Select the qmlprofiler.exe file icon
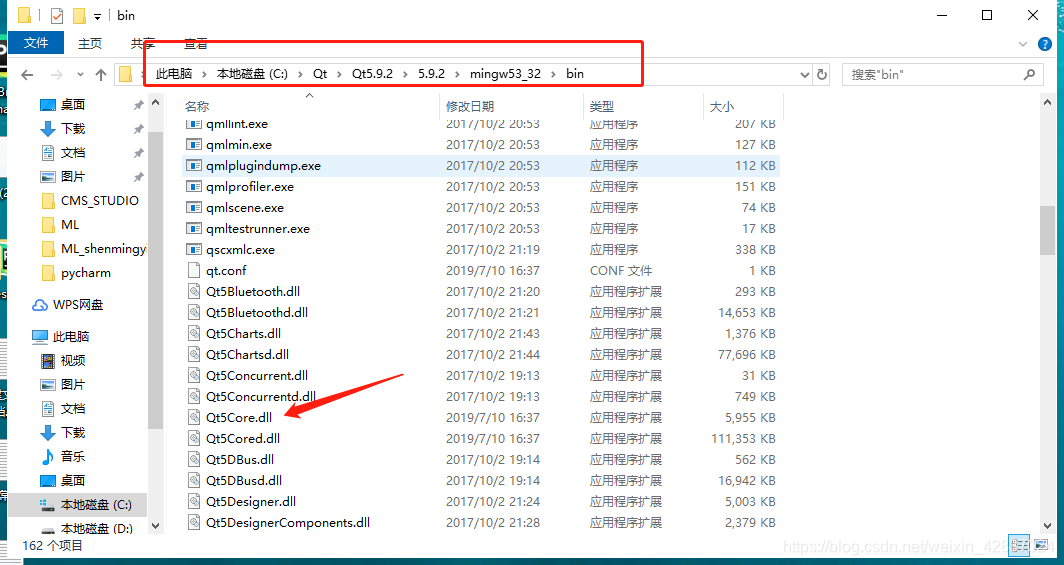 click(x=194, y=187)
